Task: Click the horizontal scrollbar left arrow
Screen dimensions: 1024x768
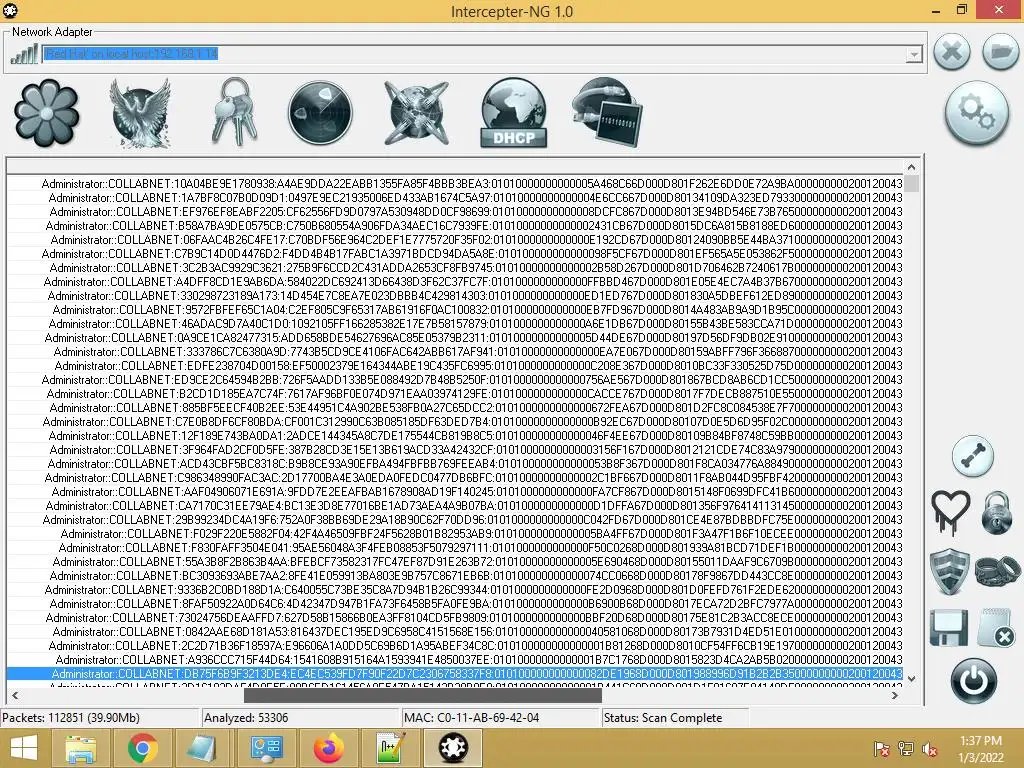Action: (15, 696)
